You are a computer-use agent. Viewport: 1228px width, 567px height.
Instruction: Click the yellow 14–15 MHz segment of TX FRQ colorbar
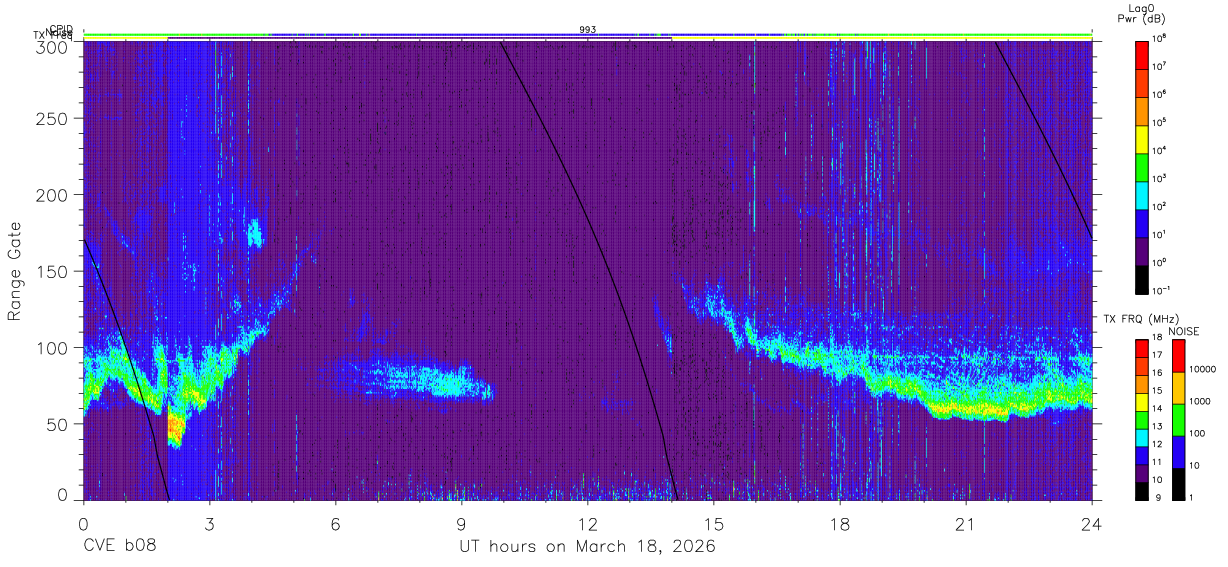1142,401
